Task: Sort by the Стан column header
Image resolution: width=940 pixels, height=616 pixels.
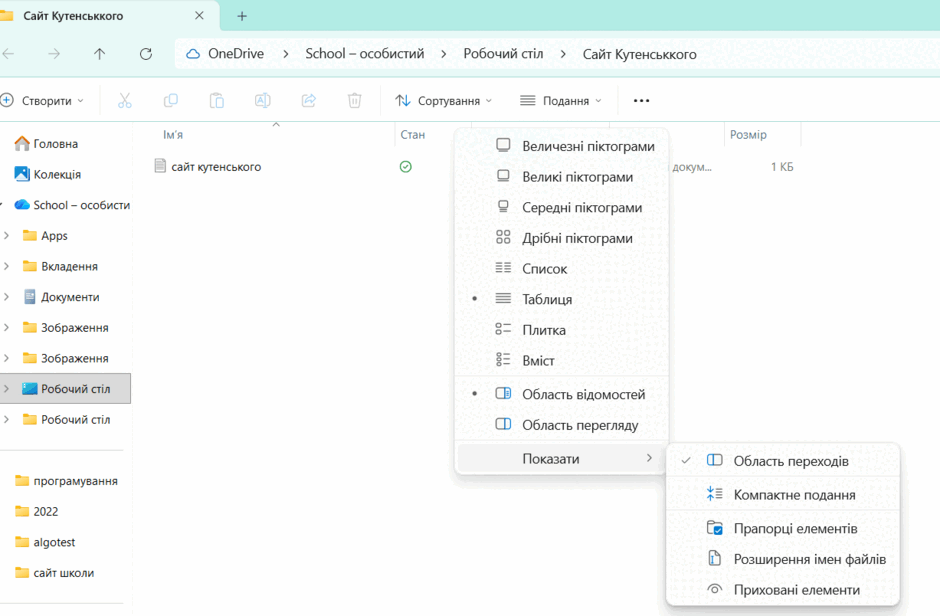Action: [412, 135]
